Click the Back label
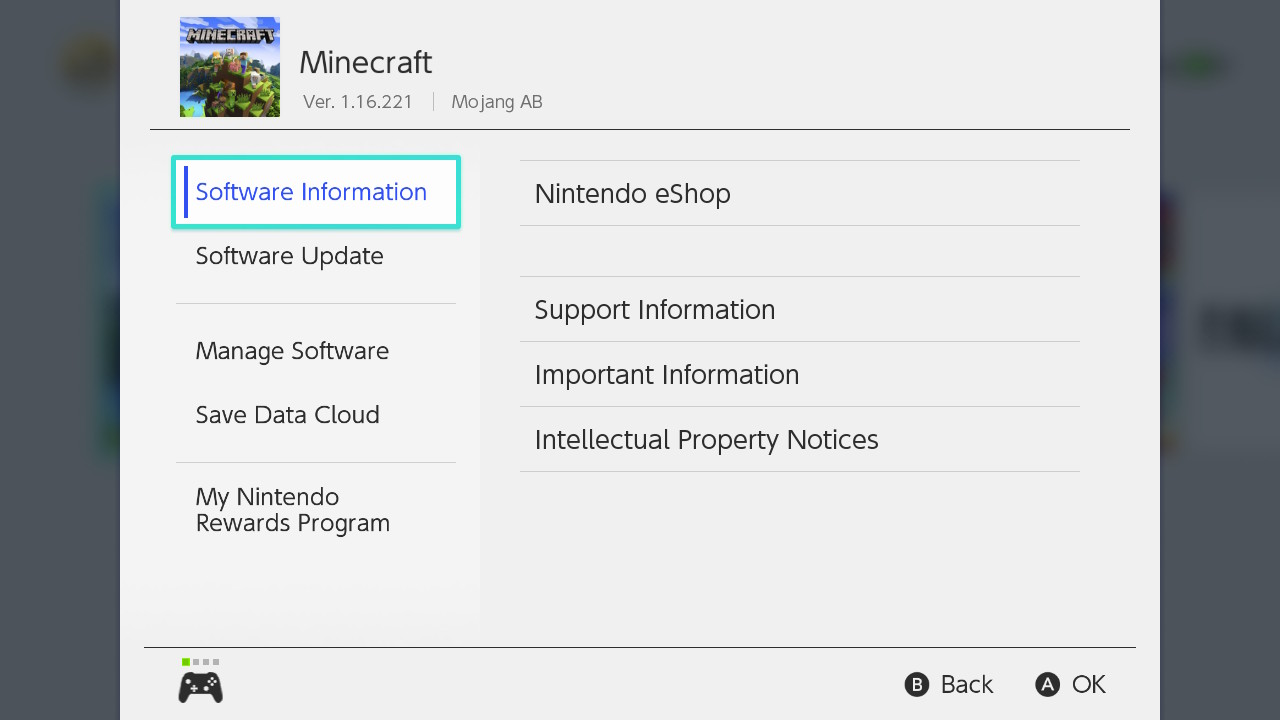The width and height of the screenshot is (1280, 720). pyautogui.click(x=966, y=685)
